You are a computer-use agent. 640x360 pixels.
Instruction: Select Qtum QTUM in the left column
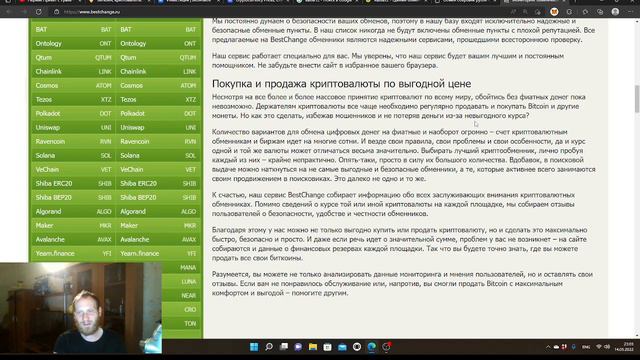click(x=73, y=58)
